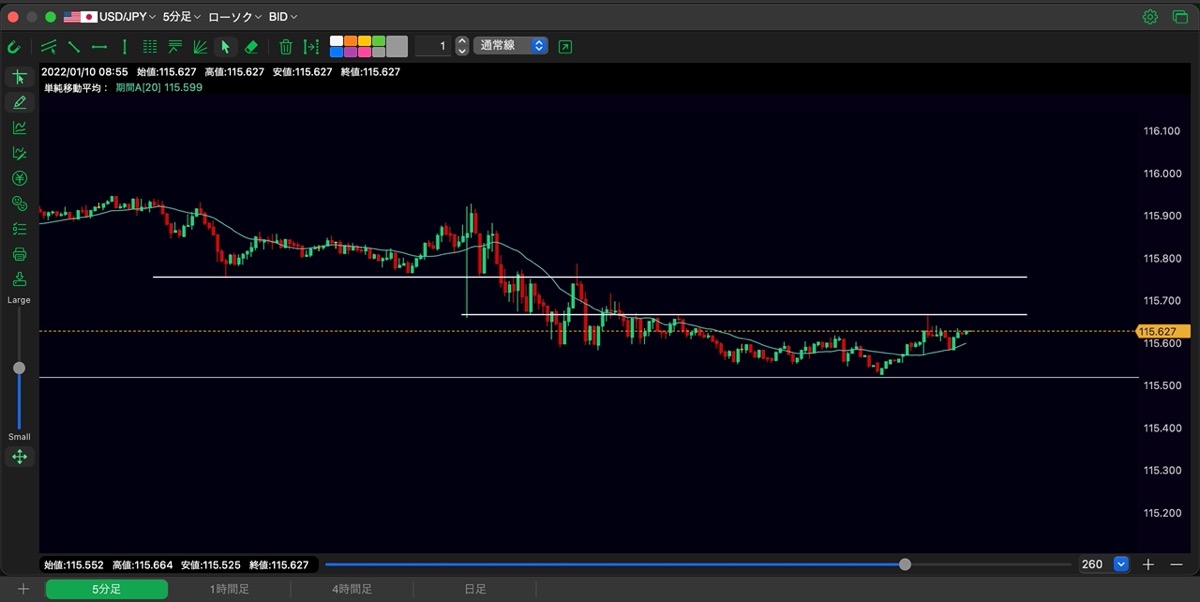Viewport: 1200px width, 602px height.
Task: Switch to the 1時間足 tab
Action: (229, 589)
